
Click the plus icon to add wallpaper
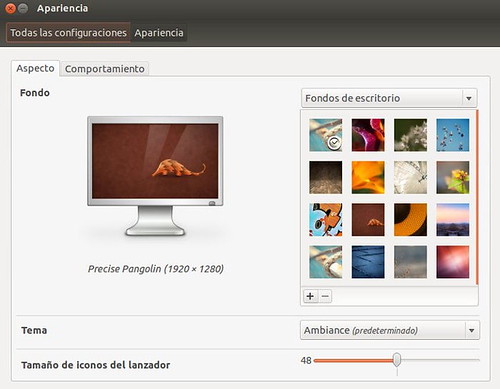coord(310,296)
